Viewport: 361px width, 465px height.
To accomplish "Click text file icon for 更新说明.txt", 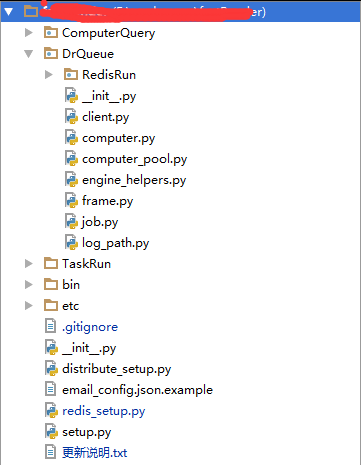I will 50,452.
